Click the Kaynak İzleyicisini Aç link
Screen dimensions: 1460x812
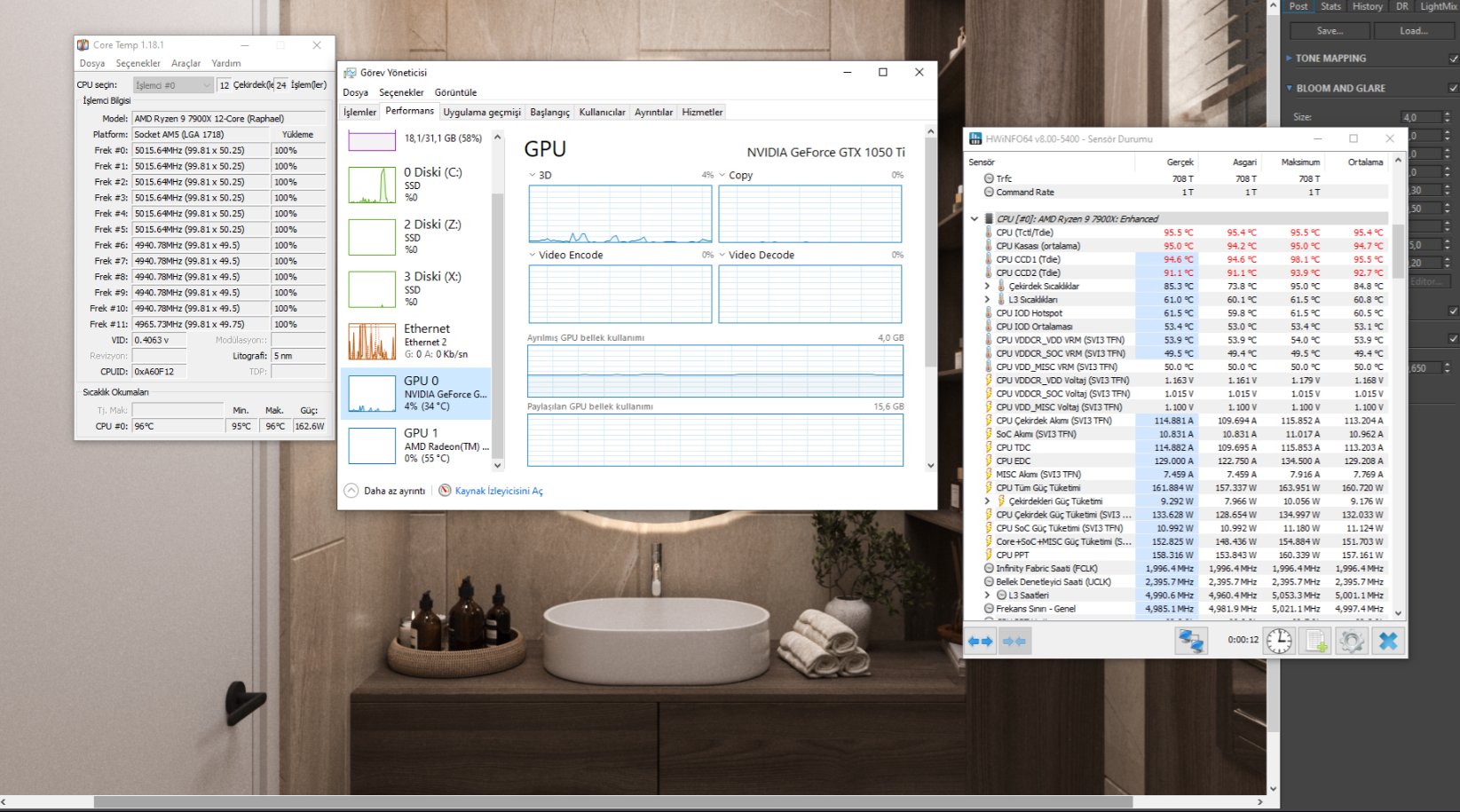[x=499, y=491]
